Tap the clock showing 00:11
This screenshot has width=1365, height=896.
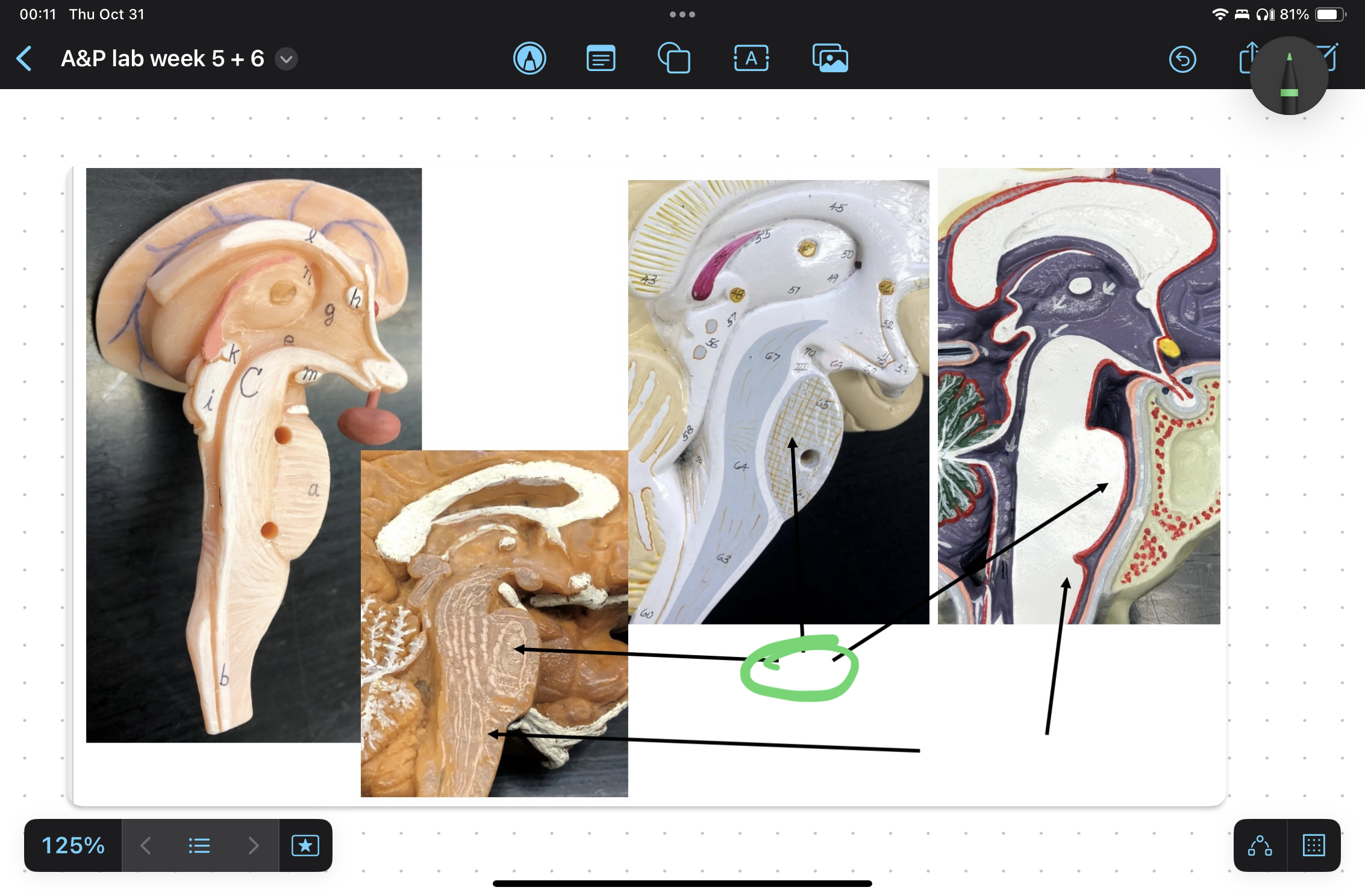point(38,14)
